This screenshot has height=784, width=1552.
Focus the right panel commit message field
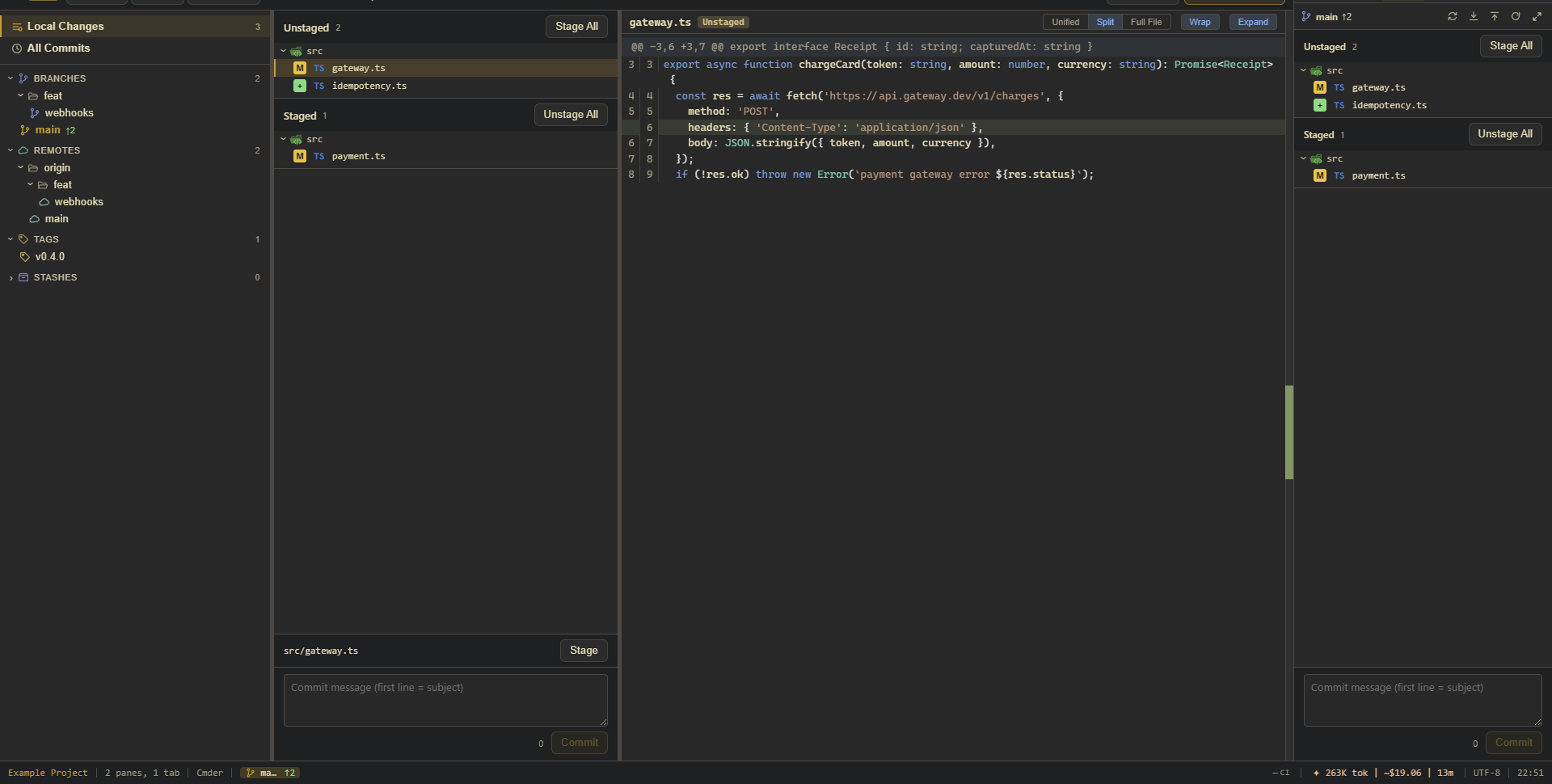pos(1423,700)
